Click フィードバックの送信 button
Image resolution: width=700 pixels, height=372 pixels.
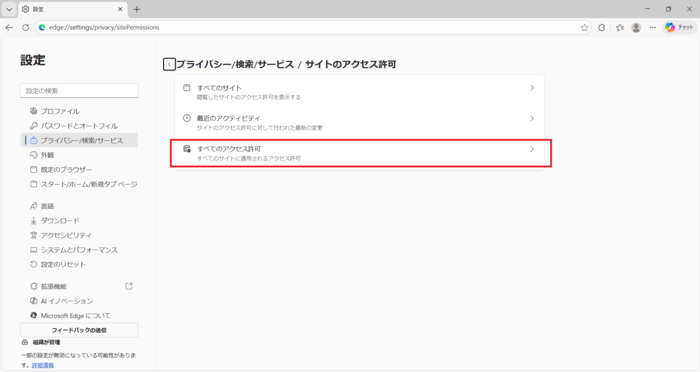click(79, 330)
